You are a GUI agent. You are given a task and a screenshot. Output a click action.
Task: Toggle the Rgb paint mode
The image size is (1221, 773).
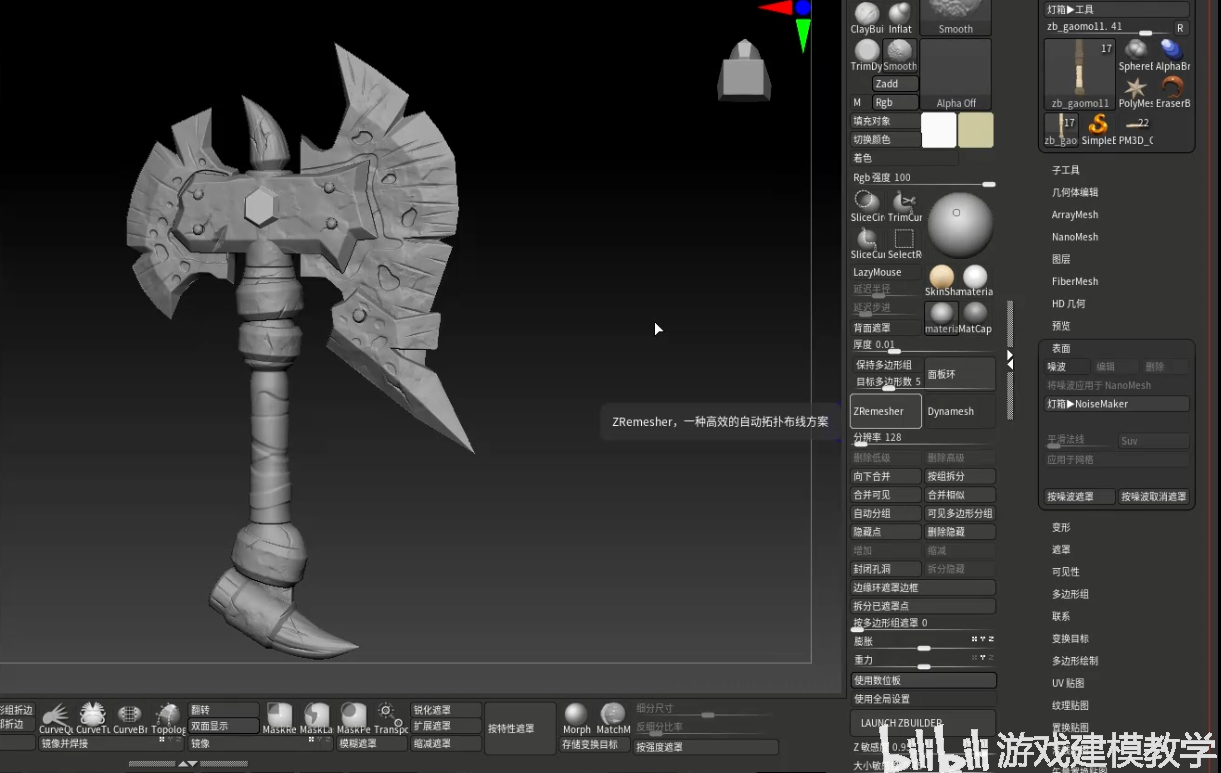(895, 102)
